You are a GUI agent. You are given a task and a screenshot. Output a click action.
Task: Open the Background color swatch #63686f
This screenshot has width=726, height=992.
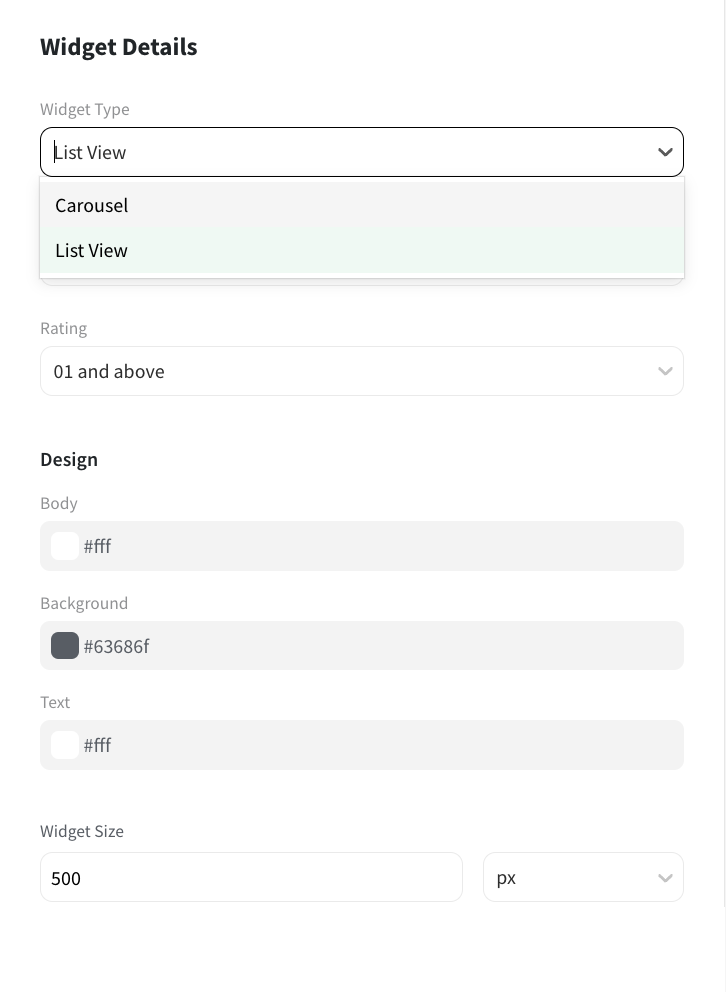pyautogui.click(x=65, y=646)
